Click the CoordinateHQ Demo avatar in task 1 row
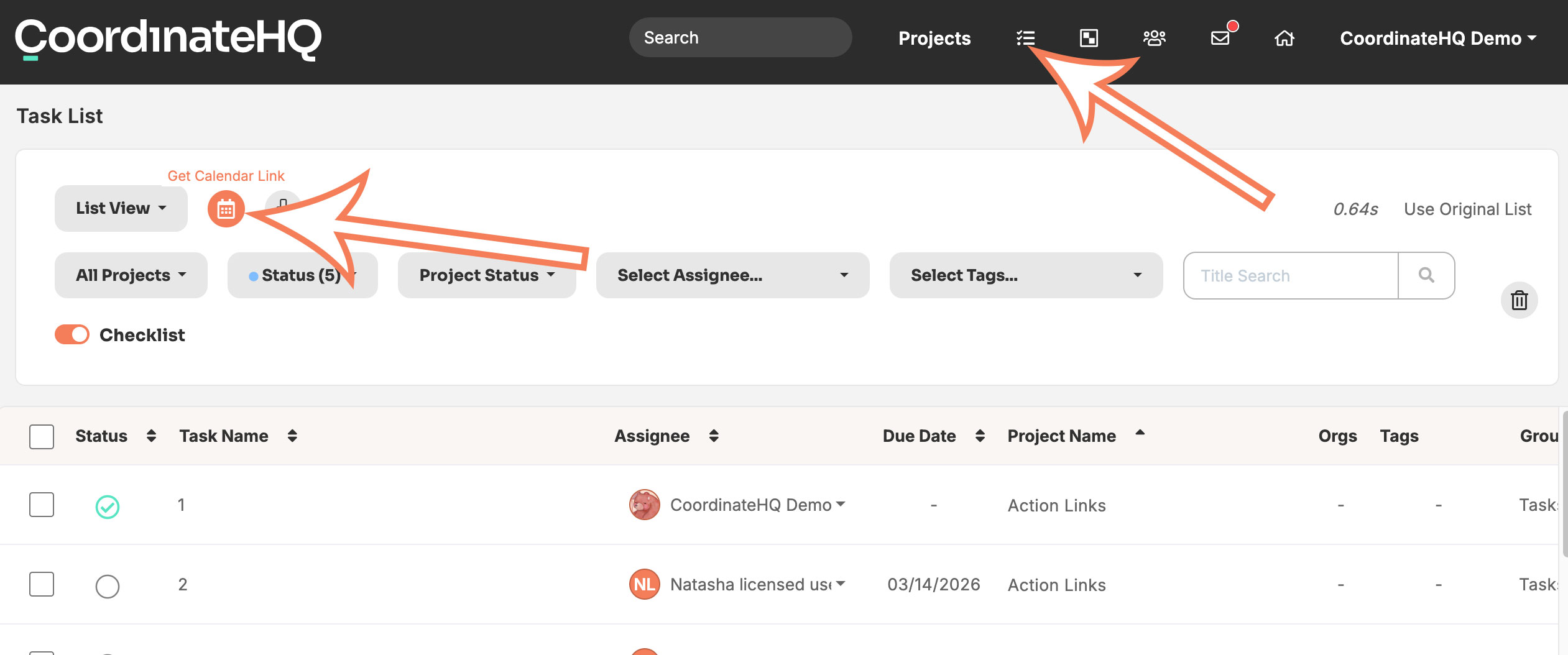Viewport: 1568px width, 655px height. click(x=645, y=505)
